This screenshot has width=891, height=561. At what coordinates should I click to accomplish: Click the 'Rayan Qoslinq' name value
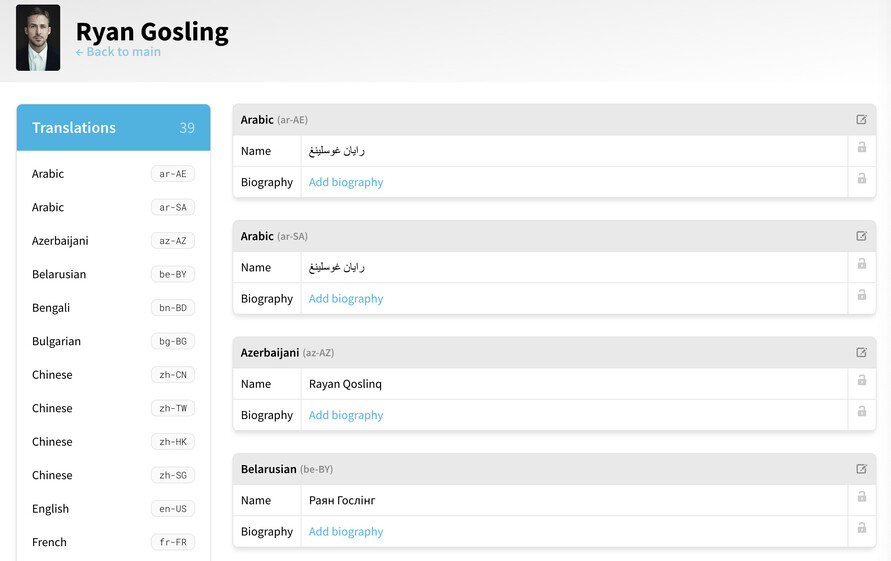345,384
